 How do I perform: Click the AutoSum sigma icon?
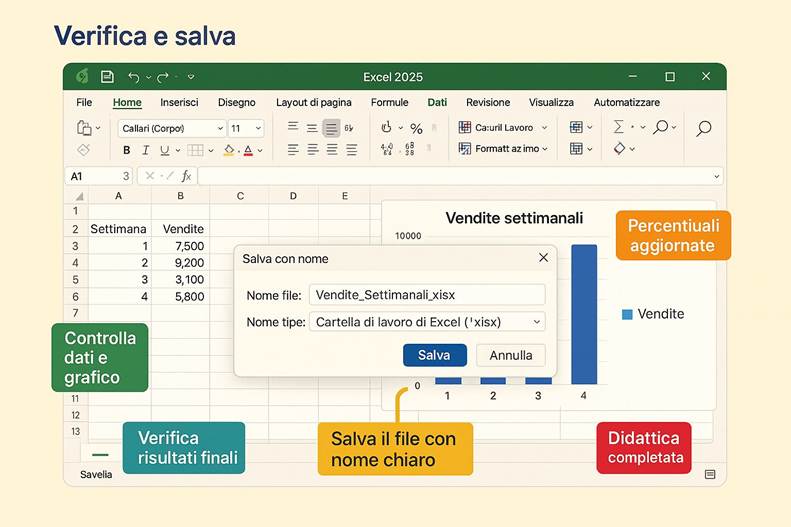pos(618,127)
